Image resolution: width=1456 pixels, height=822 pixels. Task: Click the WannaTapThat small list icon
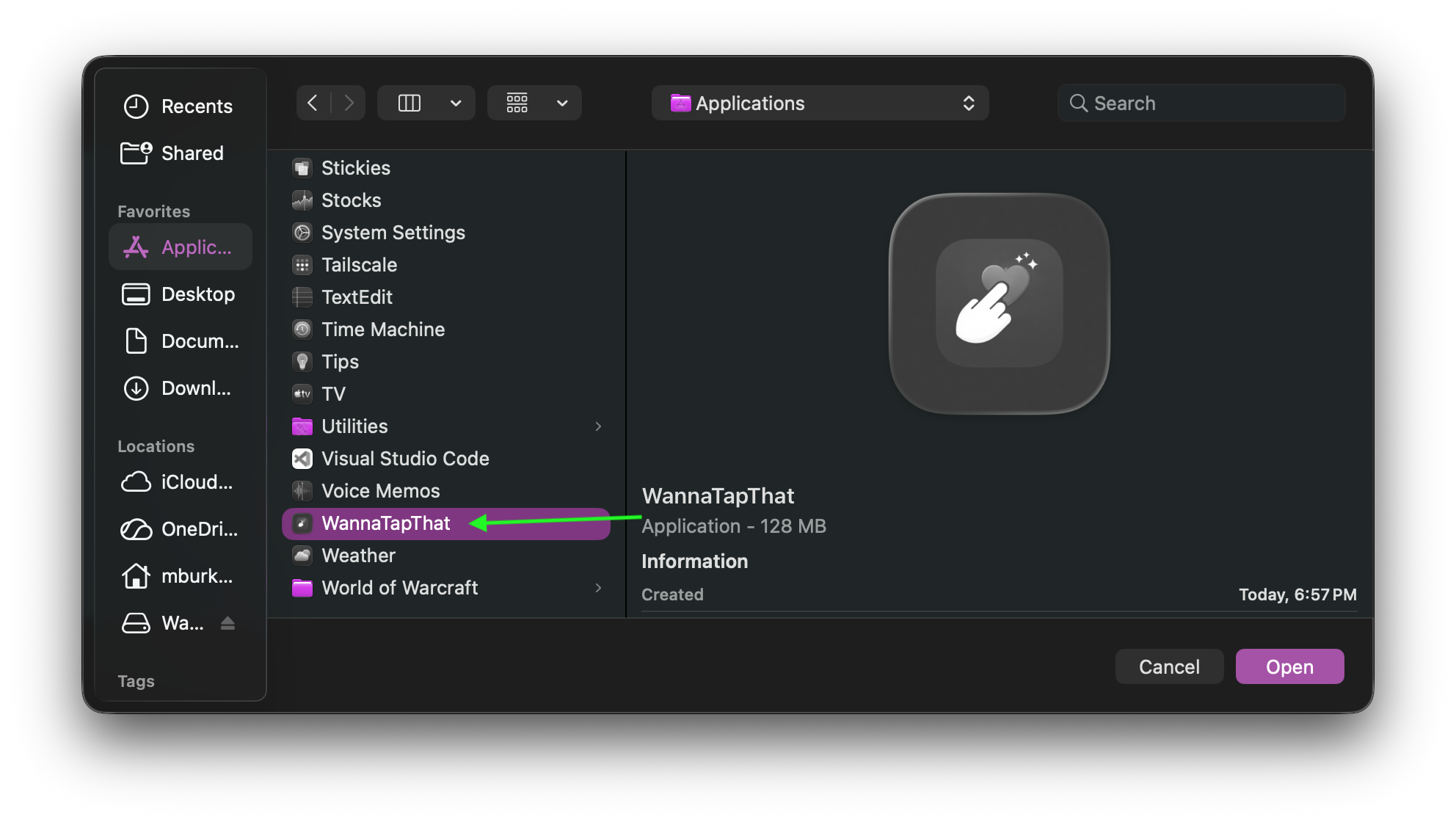click(x=302, y=523)
